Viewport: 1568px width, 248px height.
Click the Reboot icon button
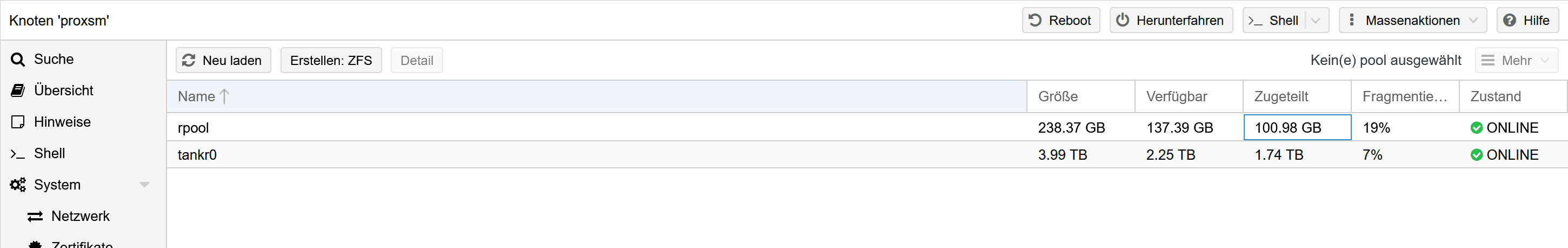[1035, 20]
